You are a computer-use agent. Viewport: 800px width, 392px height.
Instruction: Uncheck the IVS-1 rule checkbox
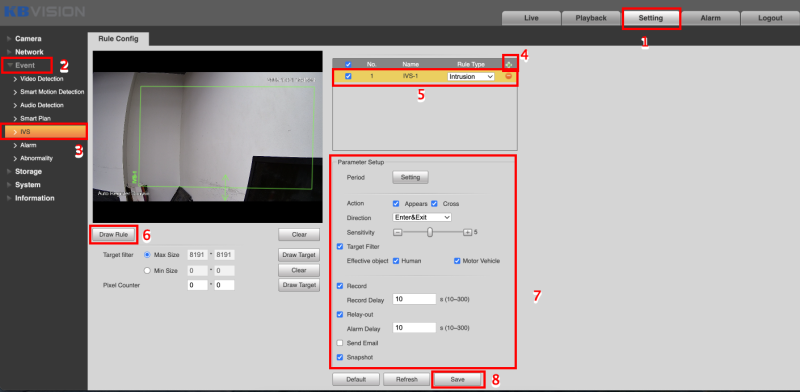[348, 76]
